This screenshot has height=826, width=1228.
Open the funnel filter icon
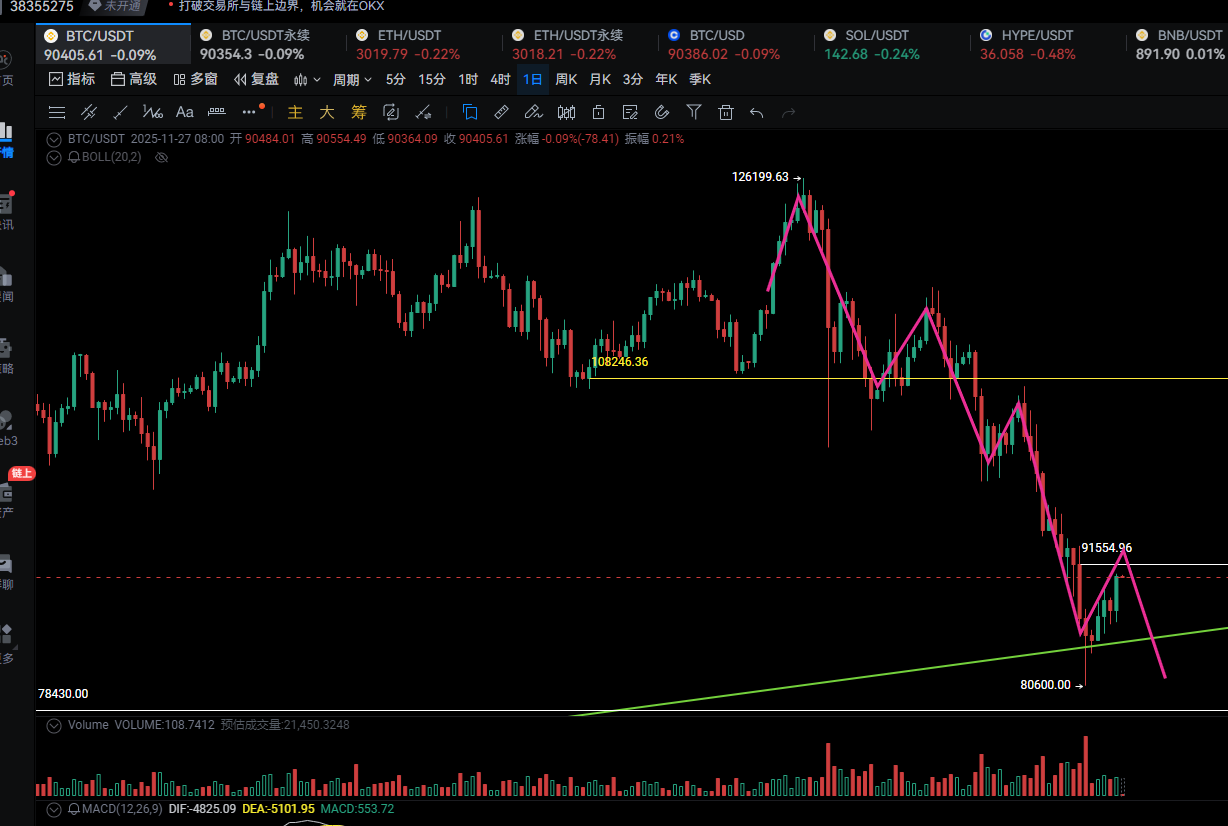[694, 112]
